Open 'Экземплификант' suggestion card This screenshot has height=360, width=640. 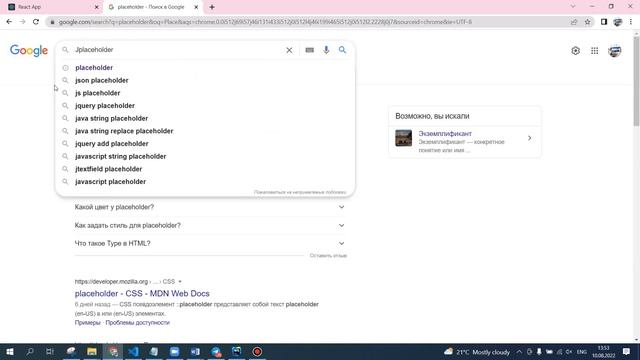point(465,141)
